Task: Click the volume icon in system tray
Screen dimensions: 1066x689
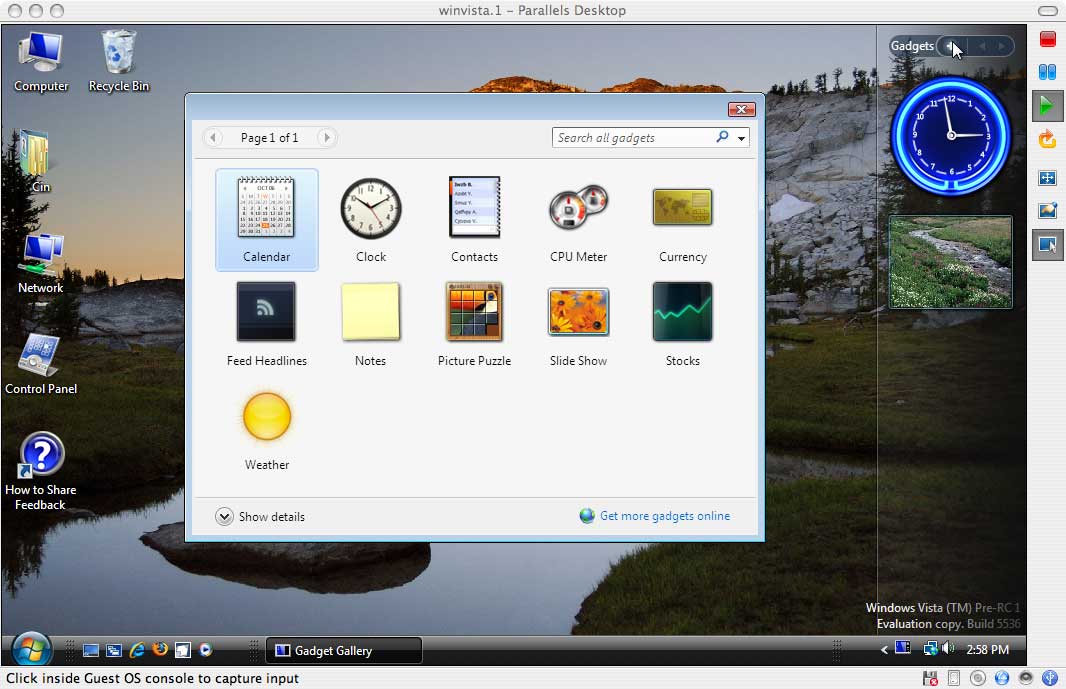Action: (949, 649)
